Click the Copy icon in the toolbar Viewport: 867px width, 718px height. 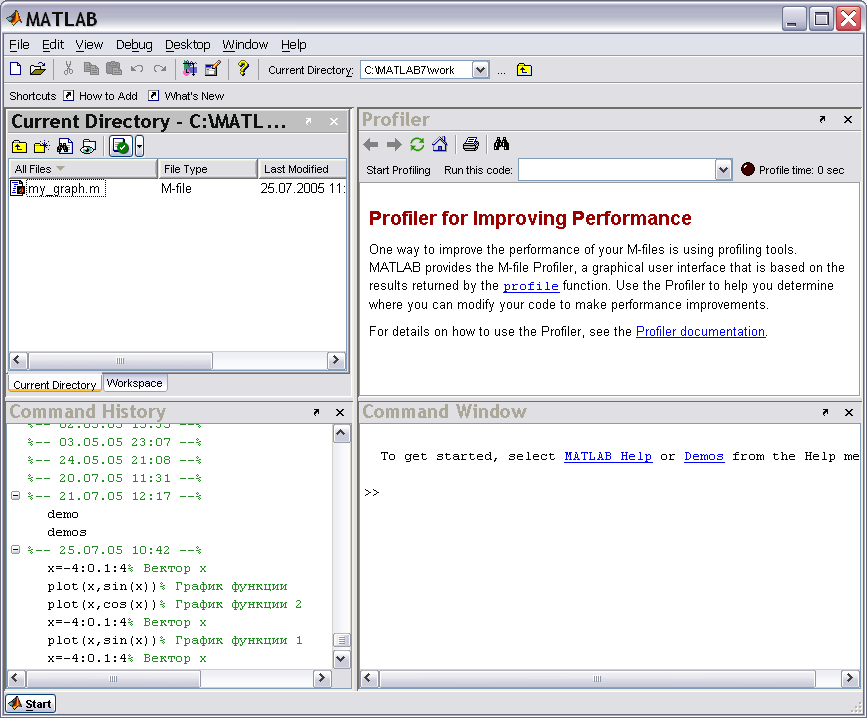pos(91,69)
